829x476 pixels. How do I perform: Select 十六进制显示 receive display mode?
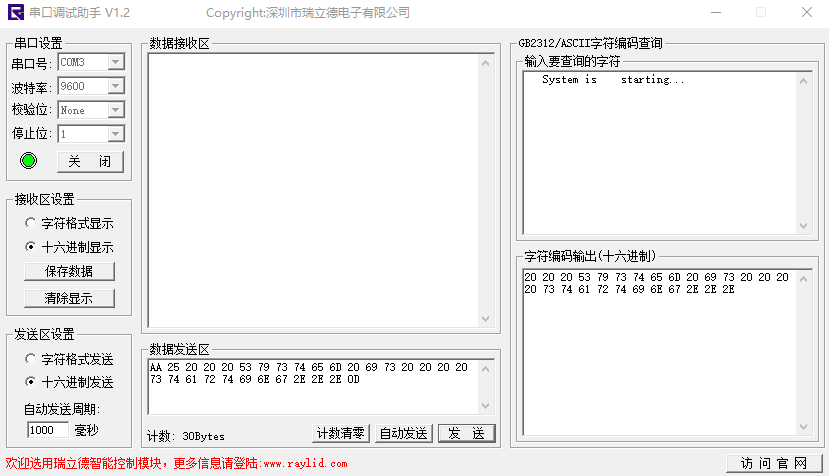click(x=31, y=247)
